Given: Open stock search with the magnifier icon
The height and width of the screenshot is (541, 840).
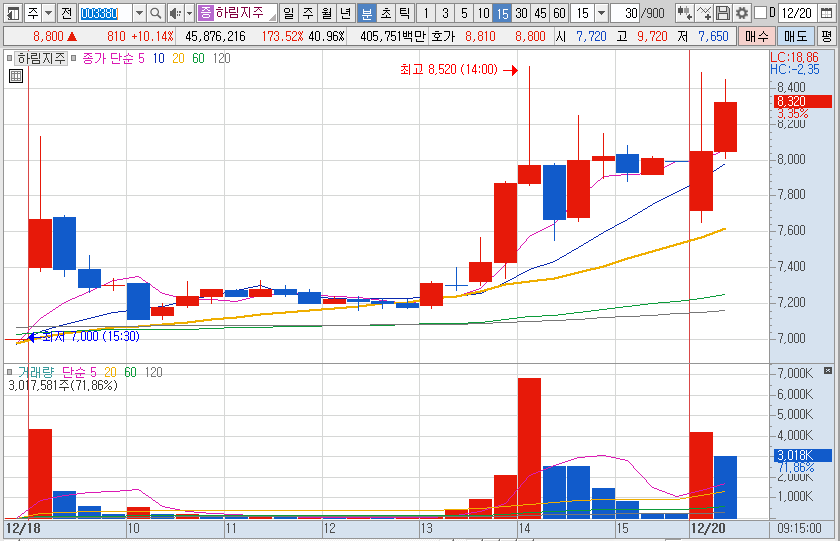Looking at the screenshot, I should [x=155, y=13].
